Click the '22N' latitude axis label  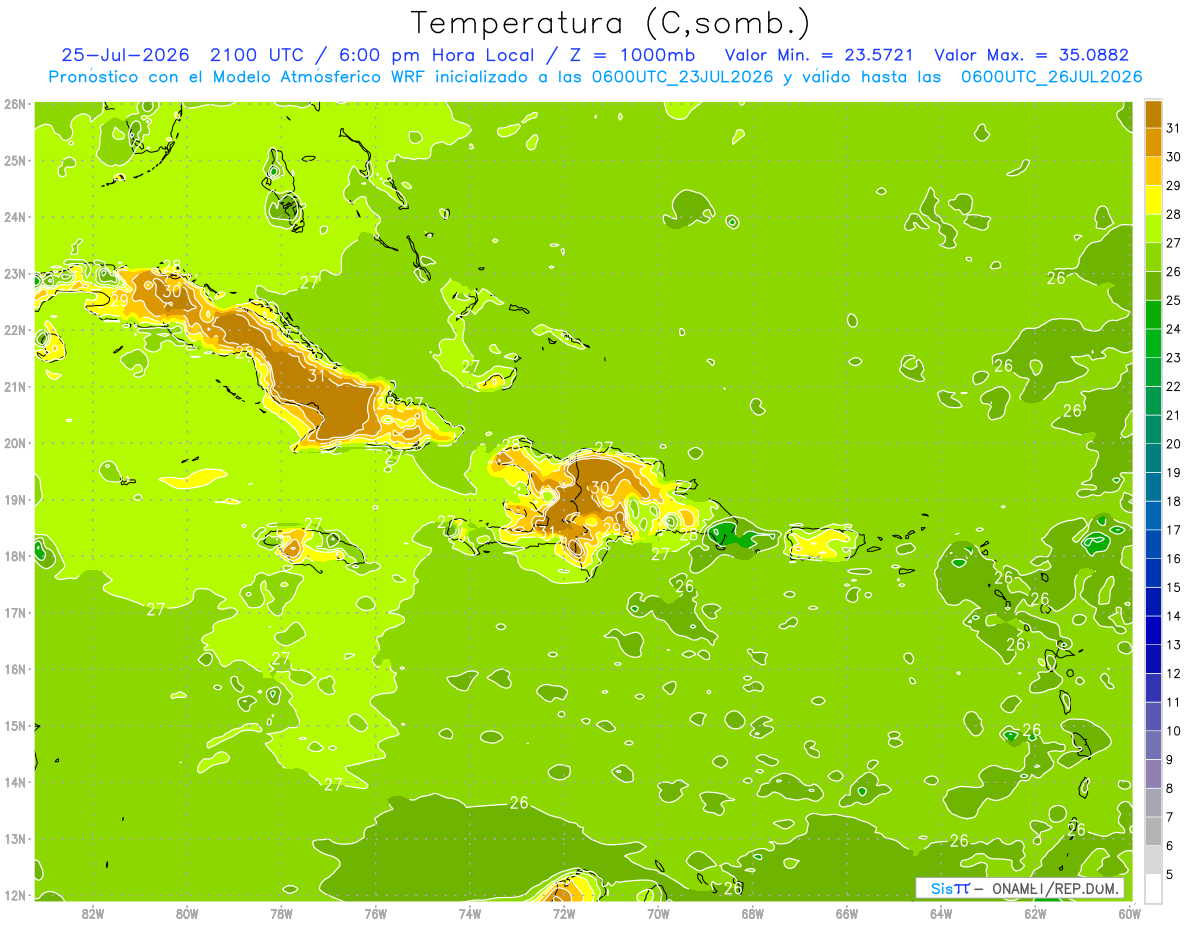[x=15, y=330]
